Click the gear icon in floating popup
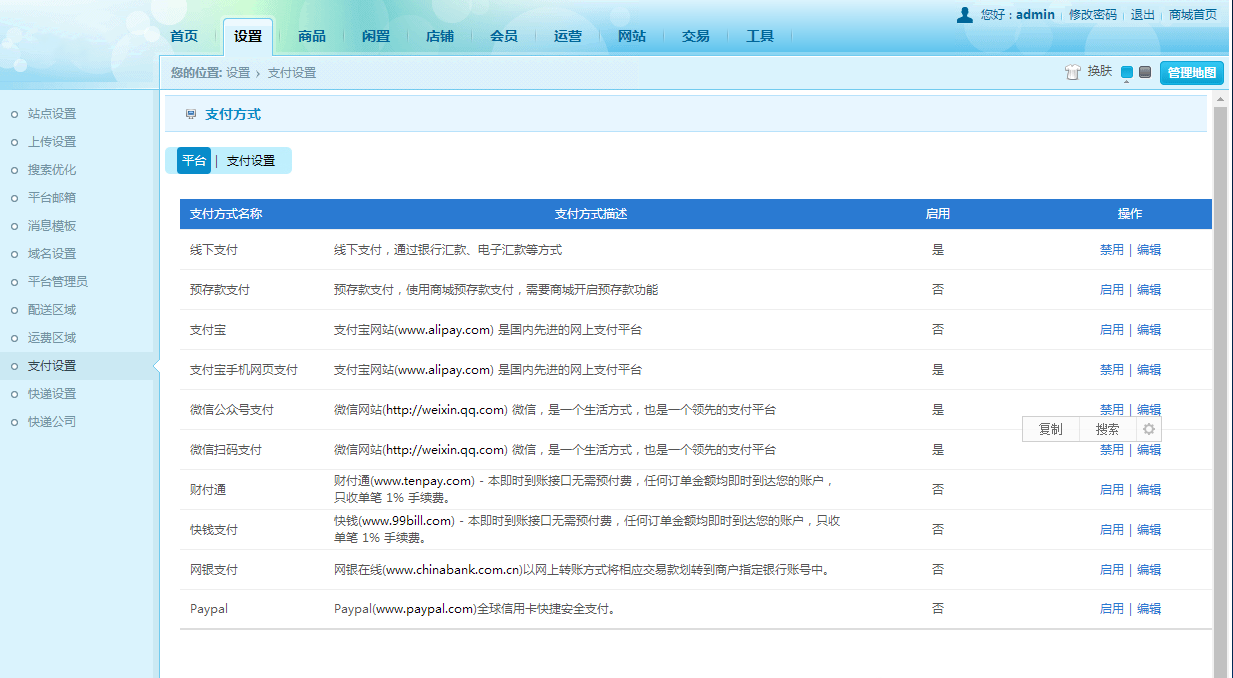Screen dimensions: 1233x678 pyautogui.click(x=1149, y=429)
